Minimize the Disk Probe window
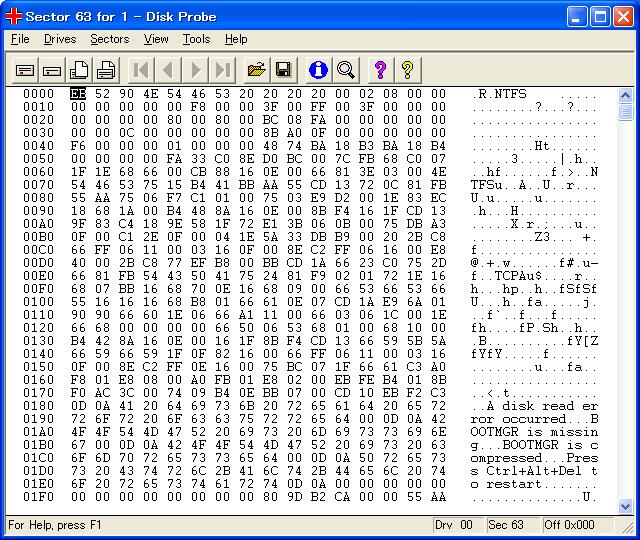Image resolution: width=640 pixels, height=540 pixels. (577, 17)
